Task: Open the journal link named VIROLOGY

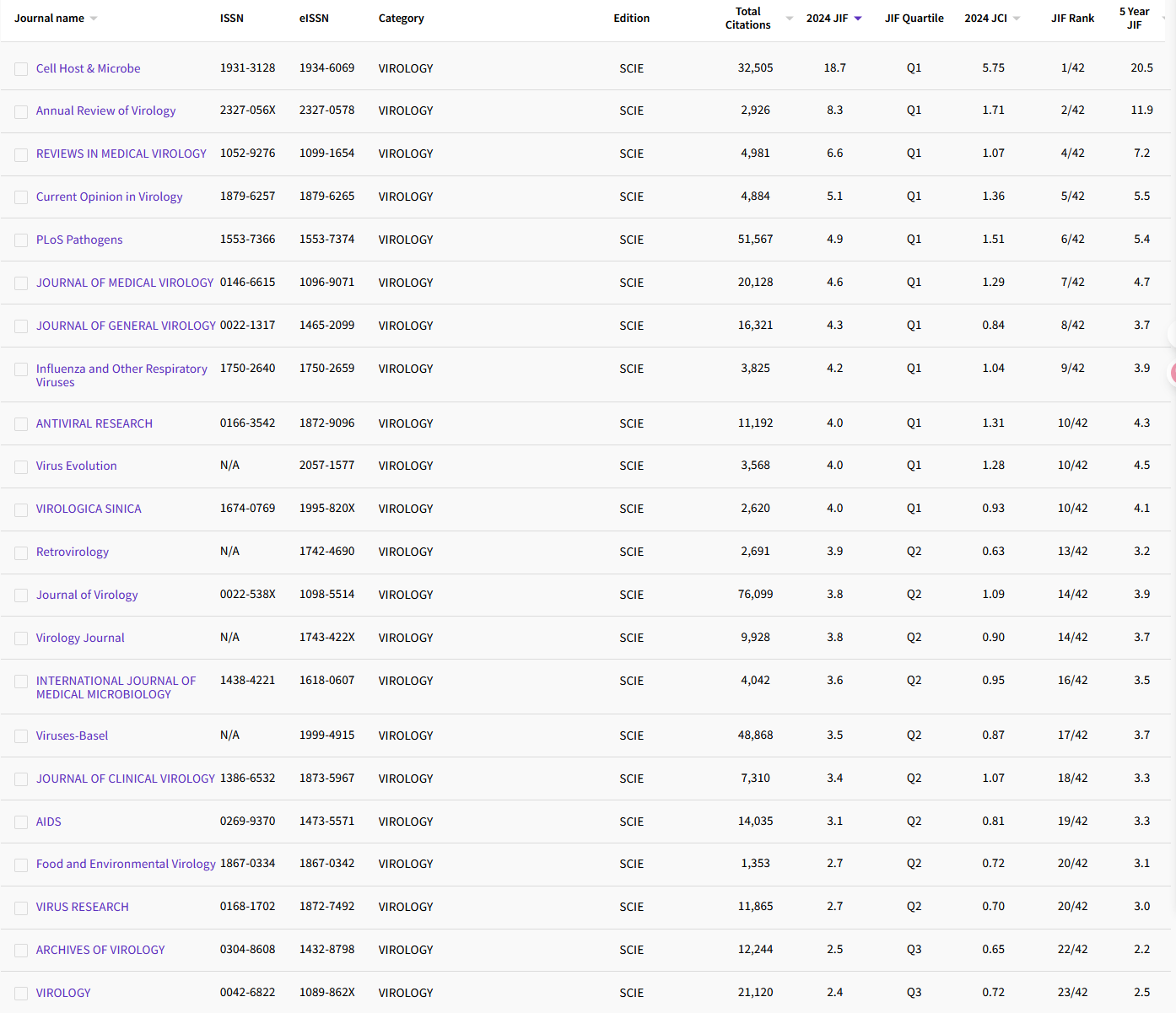Action: [63, 993]
